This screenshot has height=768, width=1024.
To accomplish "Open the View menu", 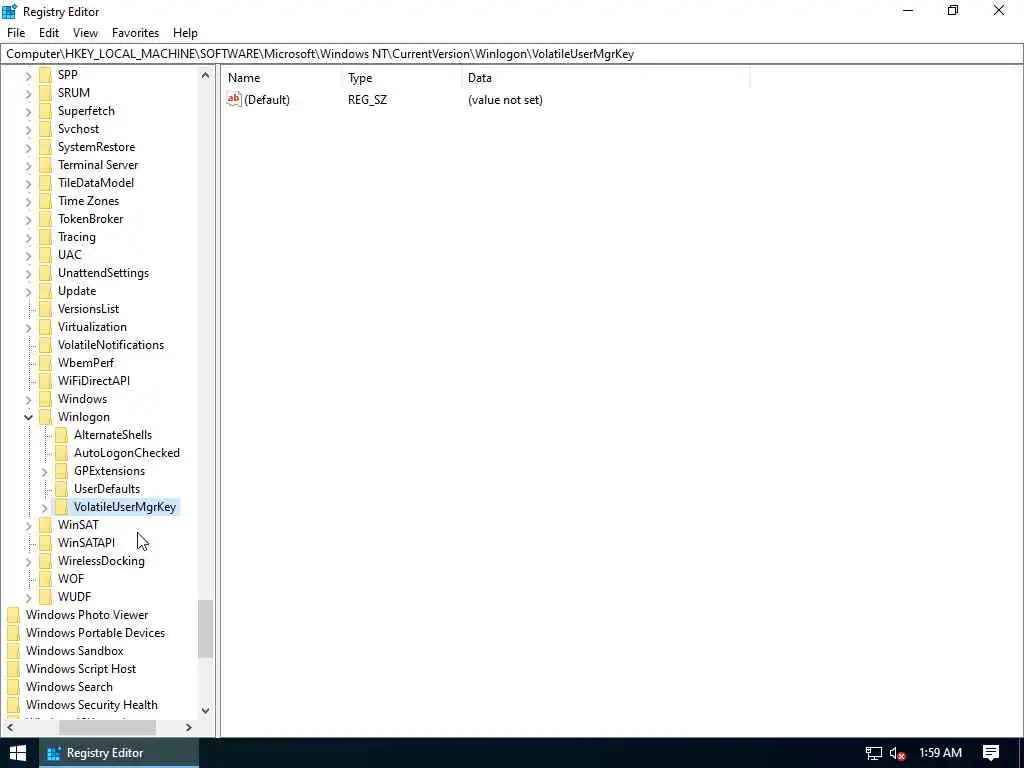I will (85, 33).
